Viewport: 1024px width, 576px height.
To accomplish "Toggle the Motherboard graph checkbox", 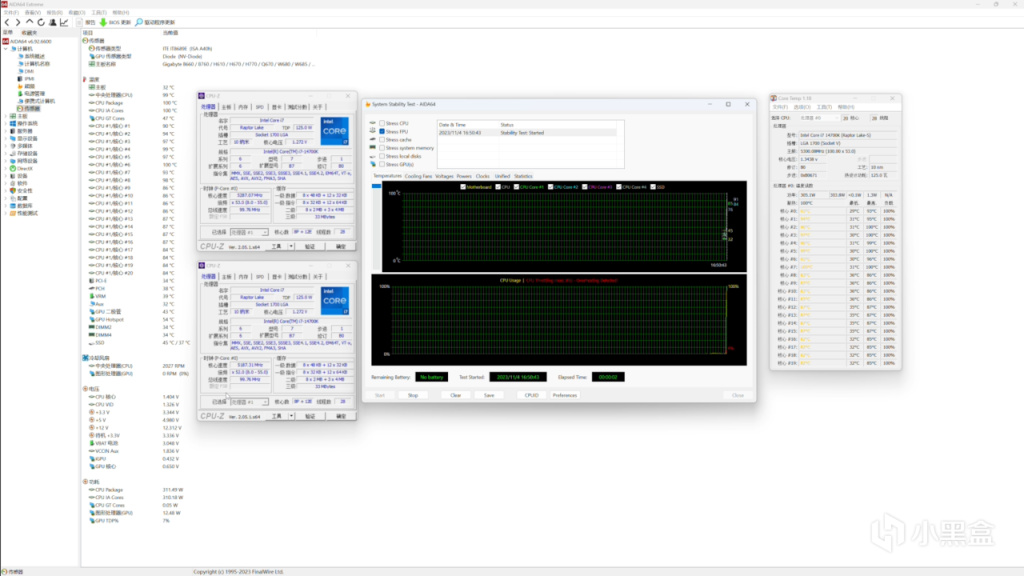I will [x=463, y=187].
